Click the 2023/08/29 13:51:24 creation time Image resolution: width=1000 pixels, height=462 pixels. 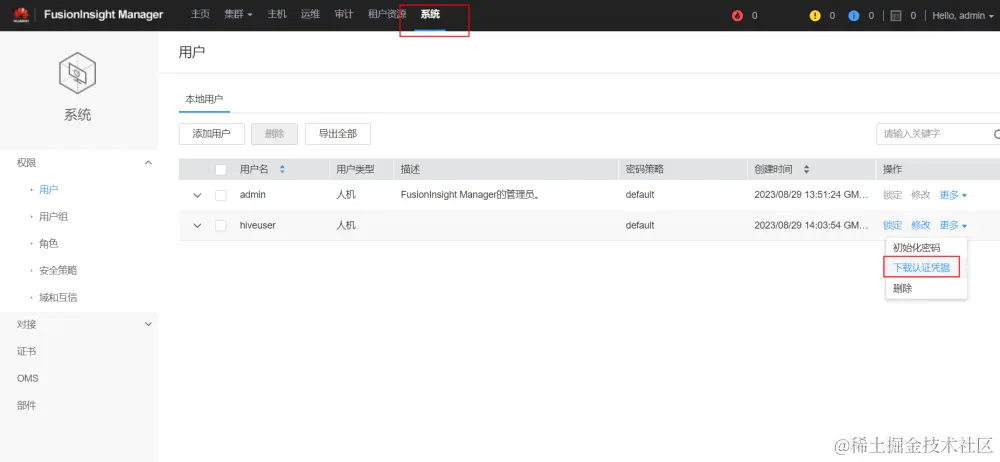pos(811,195)
